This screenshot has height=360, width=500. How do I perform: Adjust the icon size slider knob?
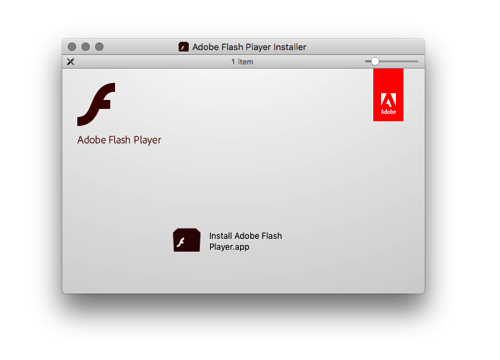click(x=375, y=61)
